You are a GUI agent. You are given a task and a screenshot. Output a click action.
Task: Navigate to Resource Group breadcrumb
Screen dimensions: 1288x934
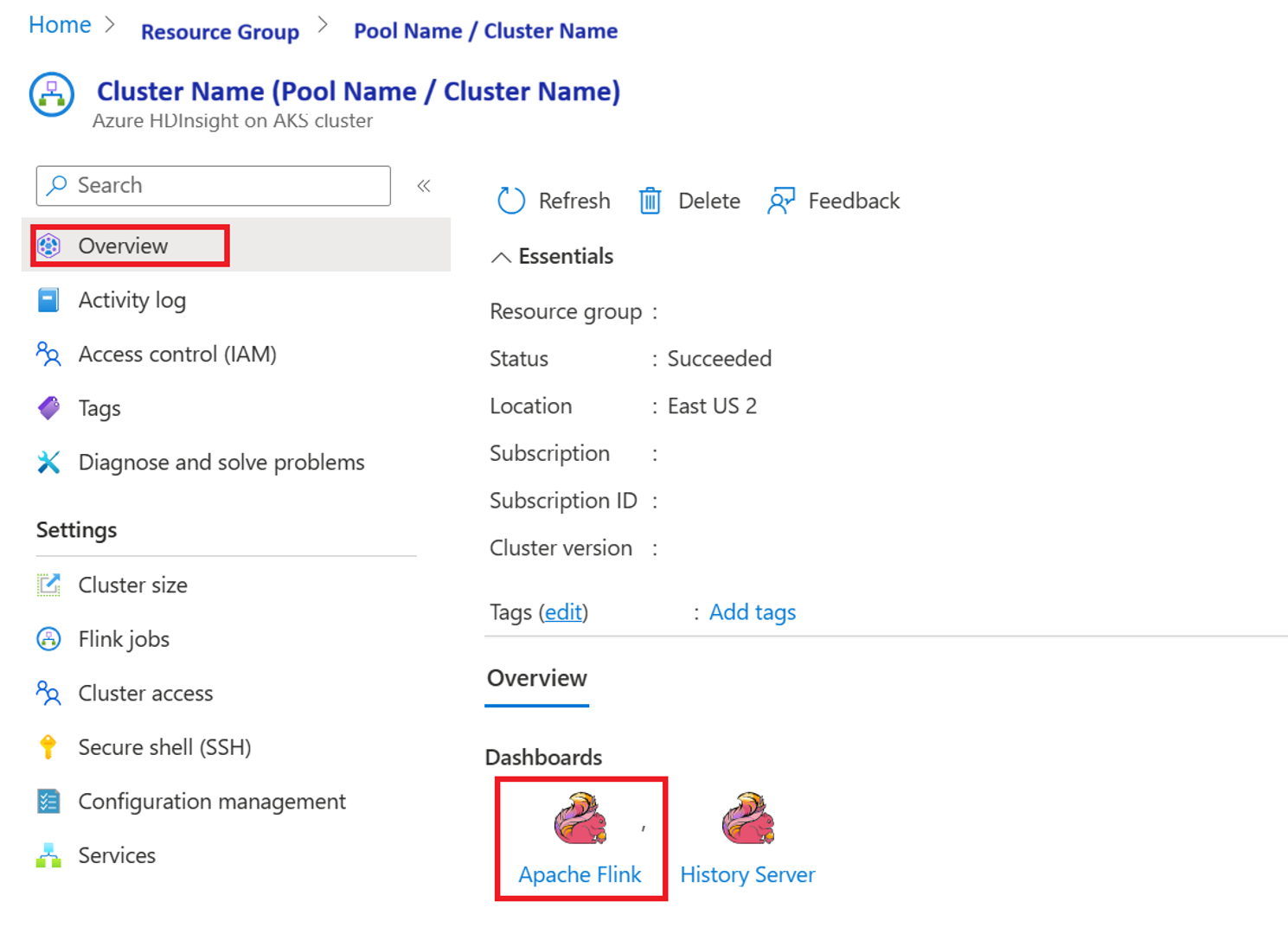(x=220, y=32)
